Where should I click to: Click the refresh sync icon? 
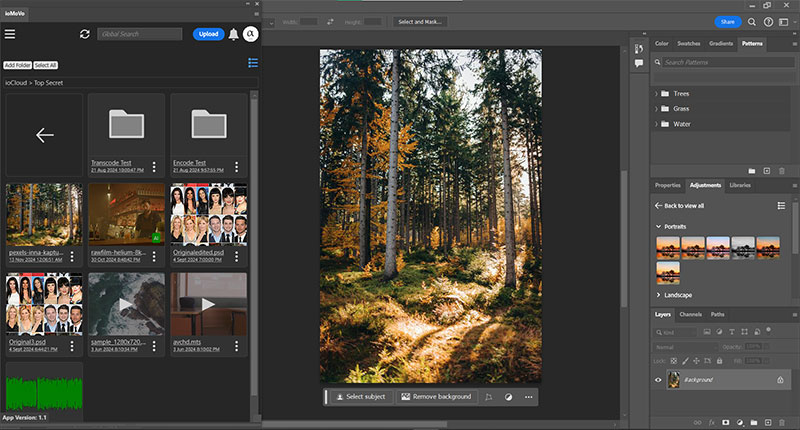(85, 34)
